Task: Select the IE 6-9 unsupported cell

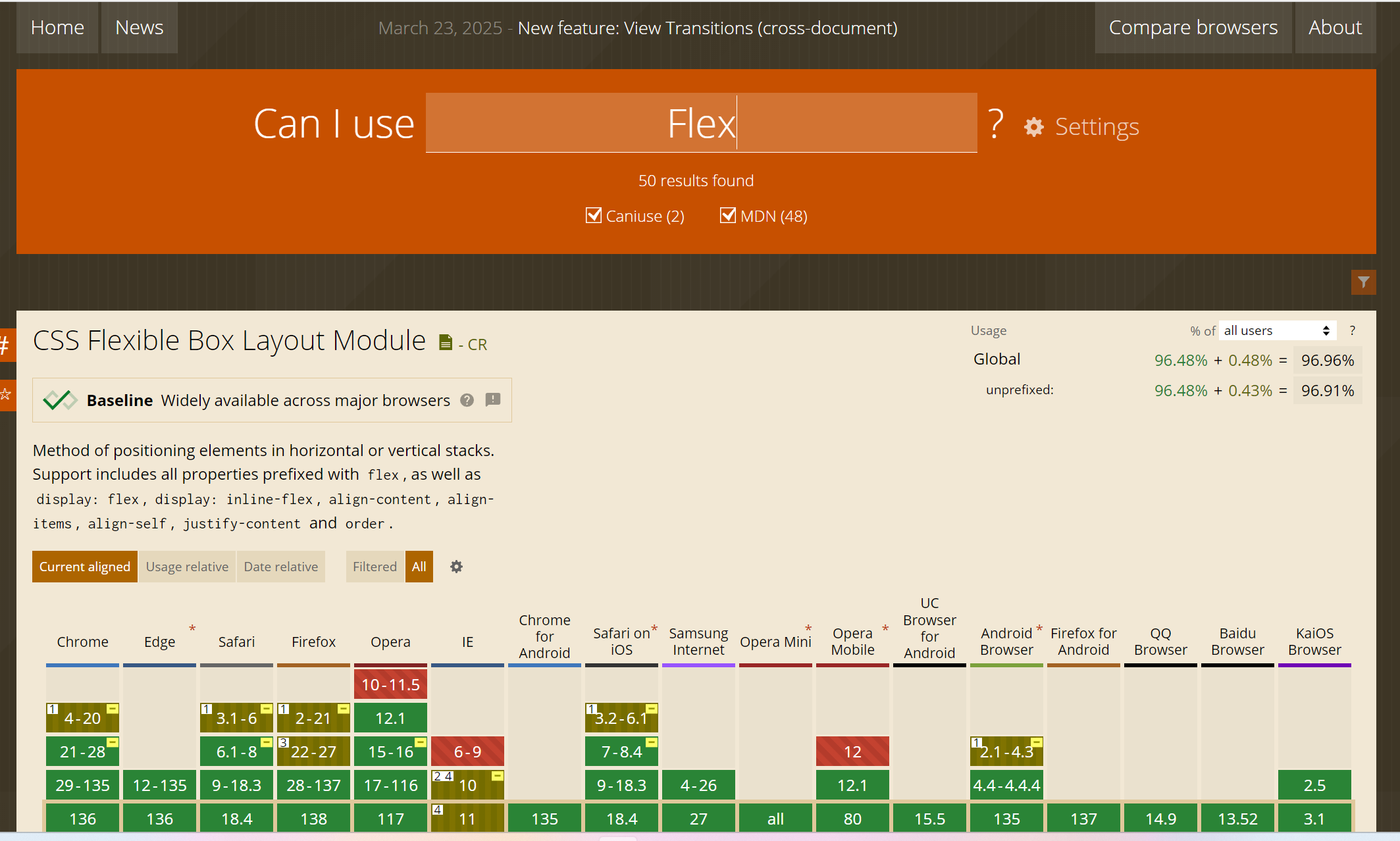Action: coord(467,752)
